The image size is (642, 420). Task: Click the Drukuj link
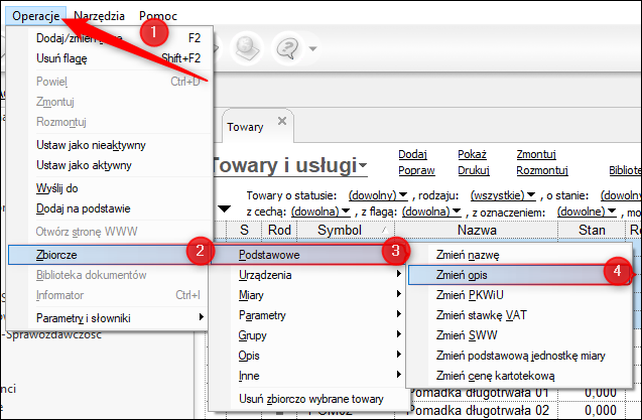[x=474, y=170]
